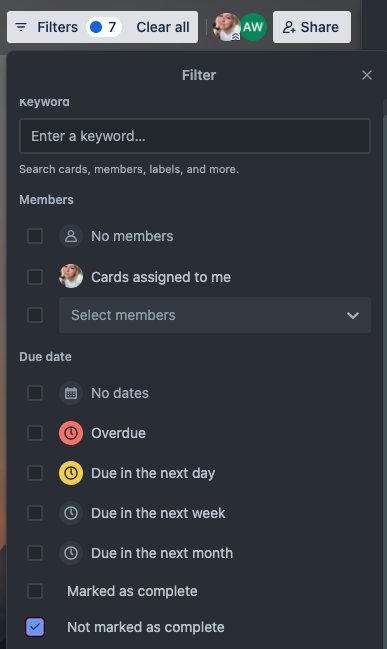Click the red Overdue clock icon
The height and width of the screenshot is (649, 387).
click(71, 433)
